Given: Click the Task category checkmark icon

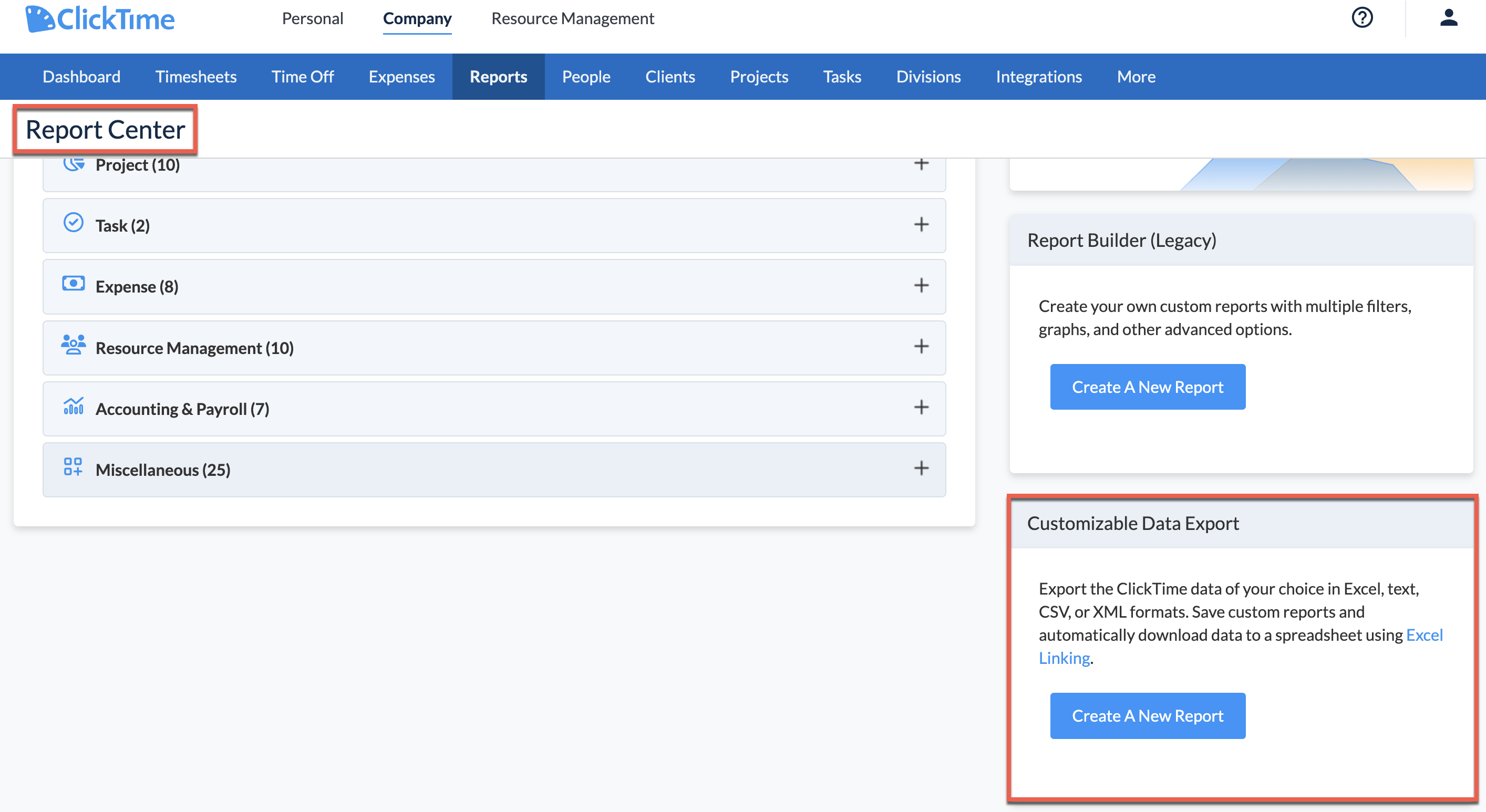Looking at the screenshot, I should (73, 223).
